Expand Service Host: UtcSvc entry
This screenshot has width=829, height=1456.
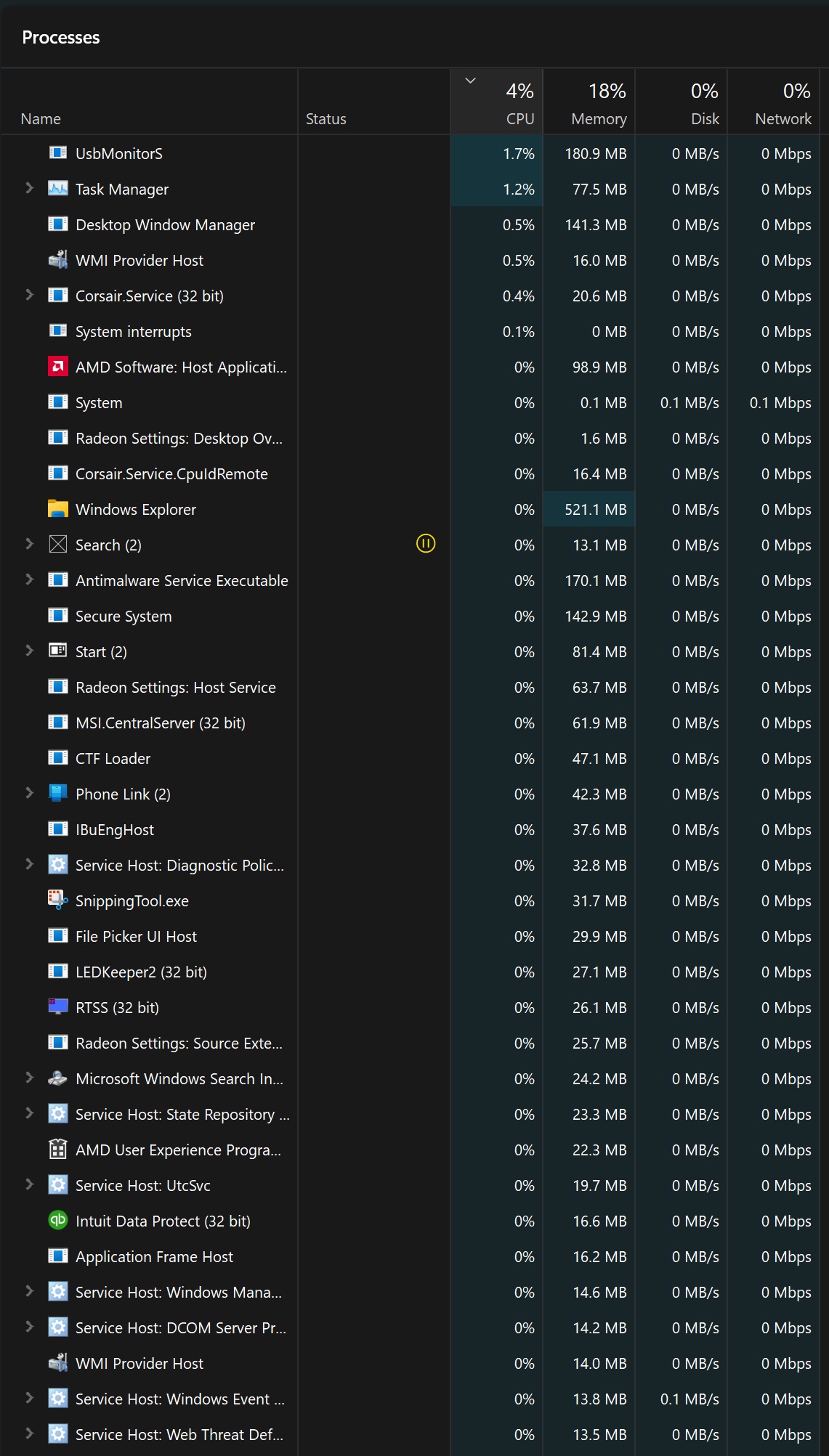(29, 1184)
